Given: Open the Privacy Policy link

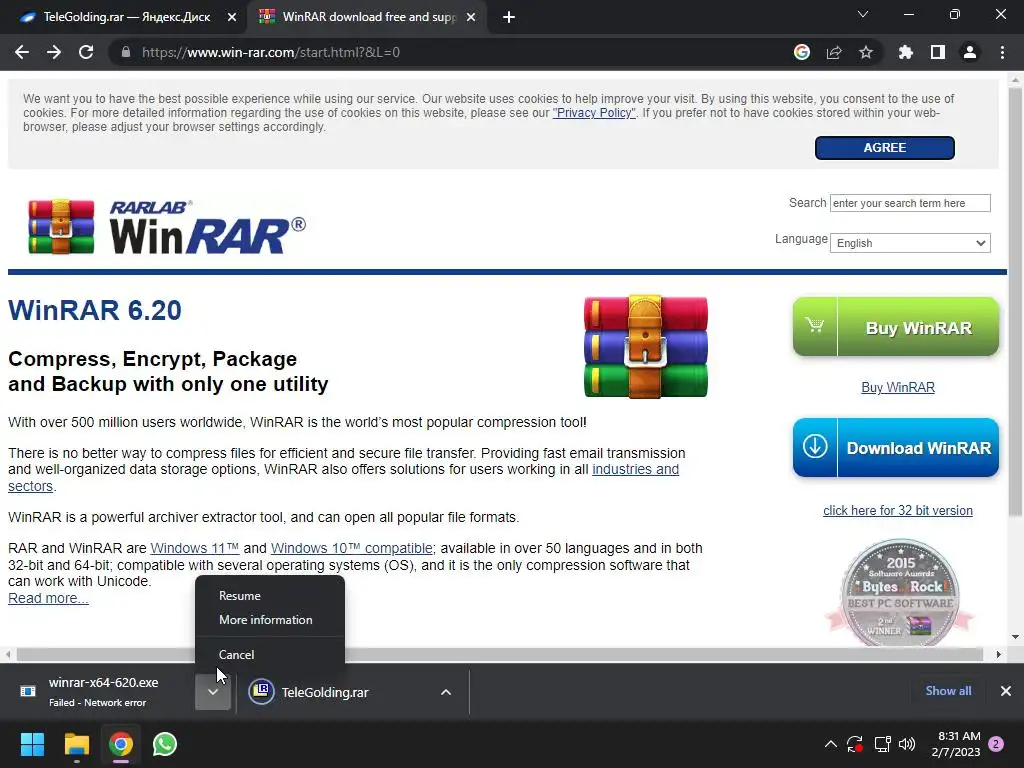Looking at the screenshot, I should point(594,113).
